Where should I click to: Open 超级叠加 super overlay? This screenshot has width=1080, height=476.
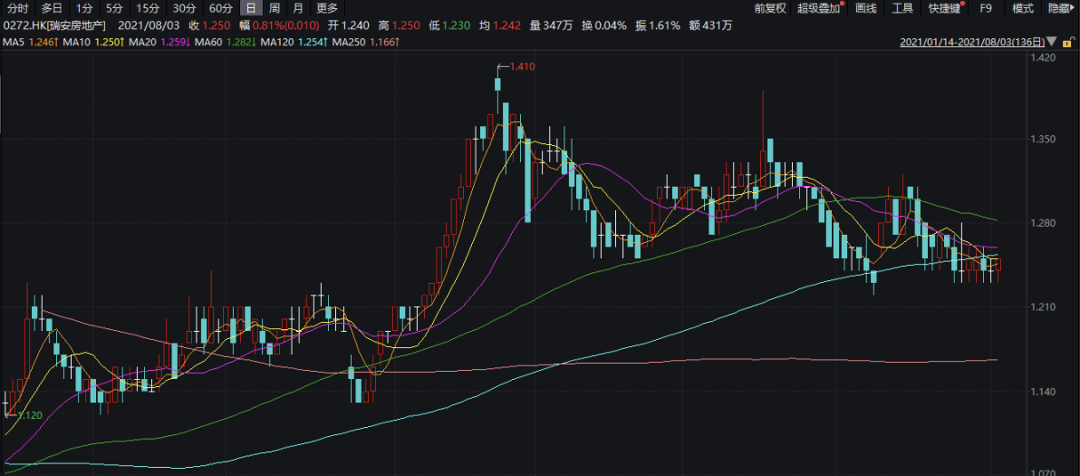820,8
